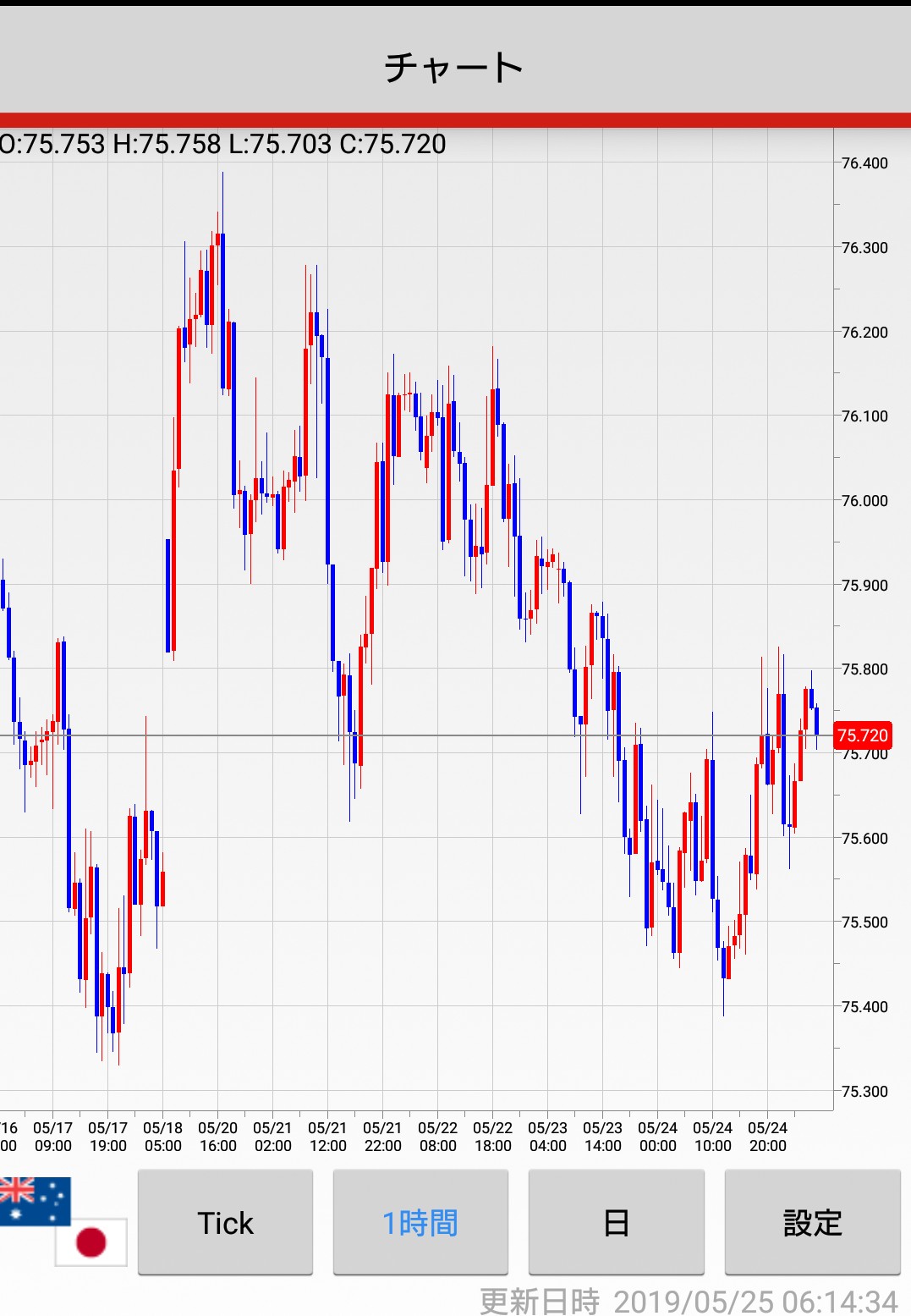Switch to the 日 daily chart
Screen dimensions: 911x1316
pos(616,1223)
